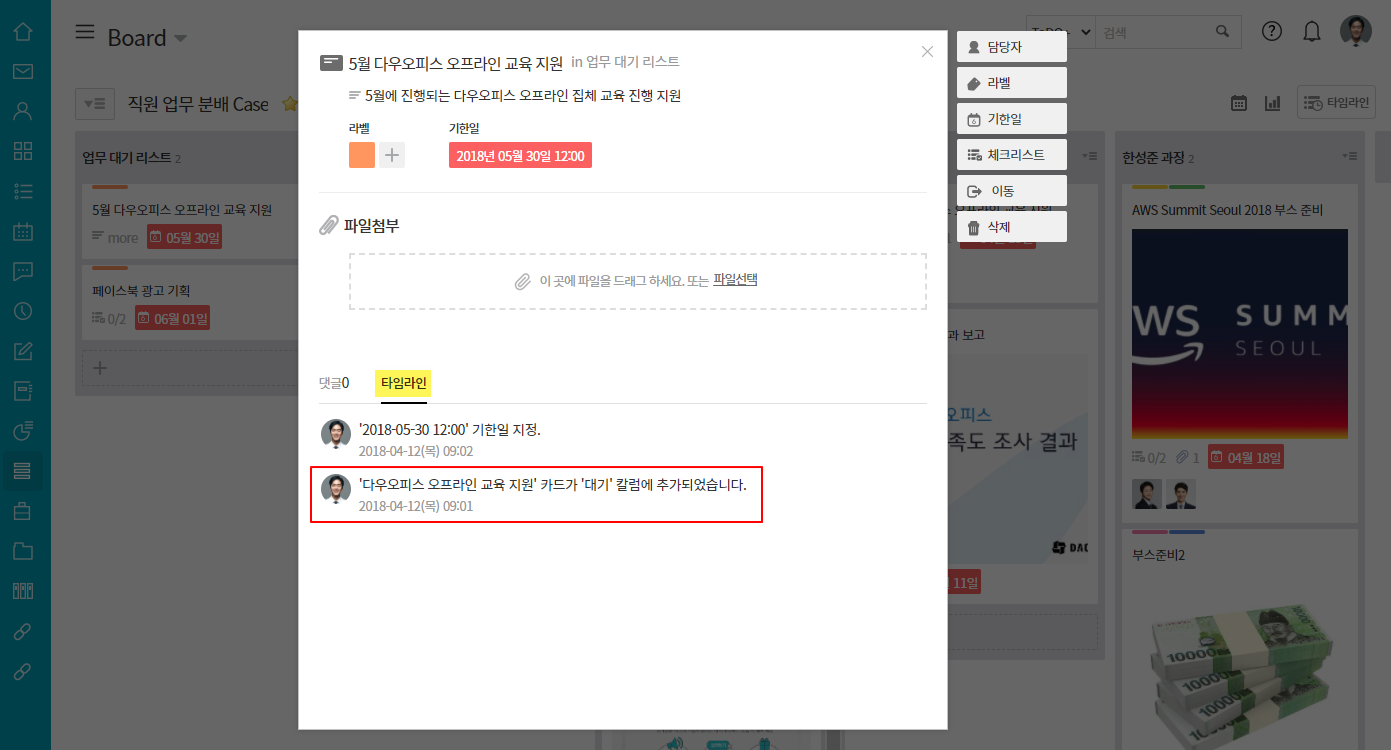Click the 파일선택 link
The width and height of the screenshot is (1391, 750).
click(735, 280)
